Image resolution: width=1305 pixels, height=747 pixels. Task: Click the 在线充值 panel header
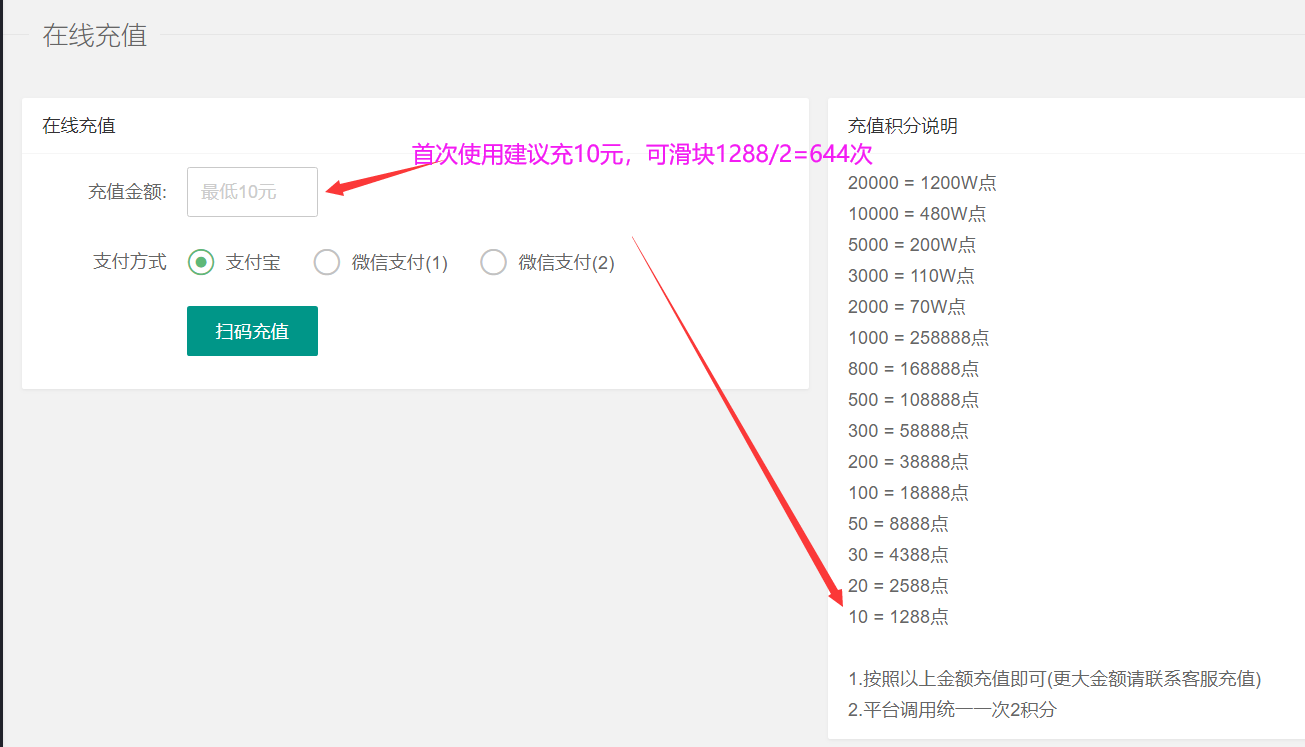pos(78,126)
